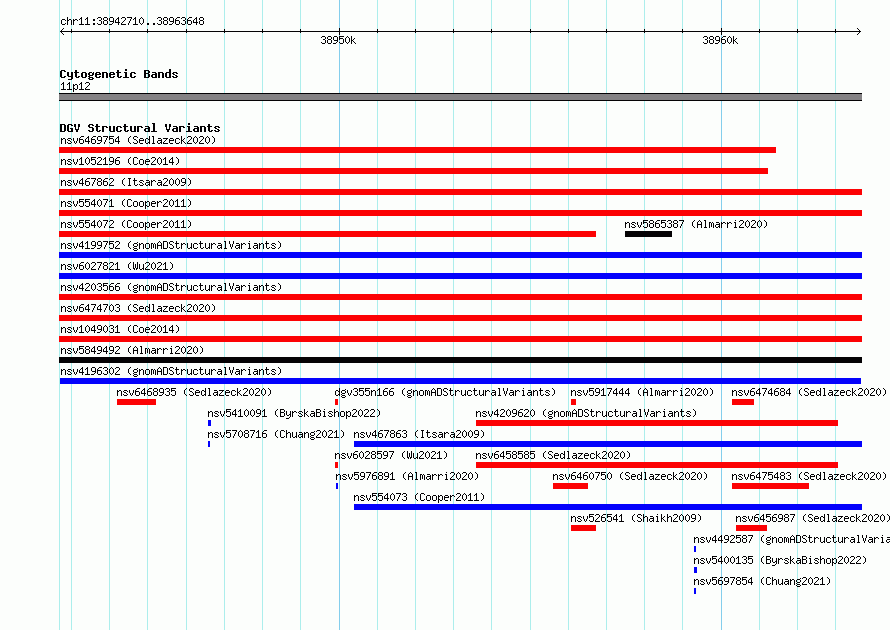Click DGV Structural Variants track title

click(x=140, y=128)
